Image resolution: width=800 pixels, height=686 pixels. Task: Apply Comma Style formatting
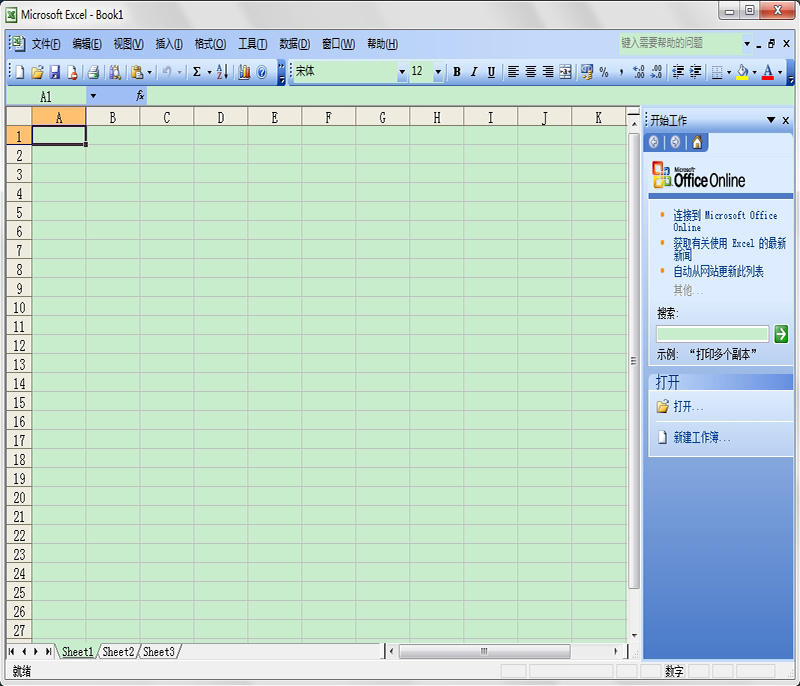621,72
